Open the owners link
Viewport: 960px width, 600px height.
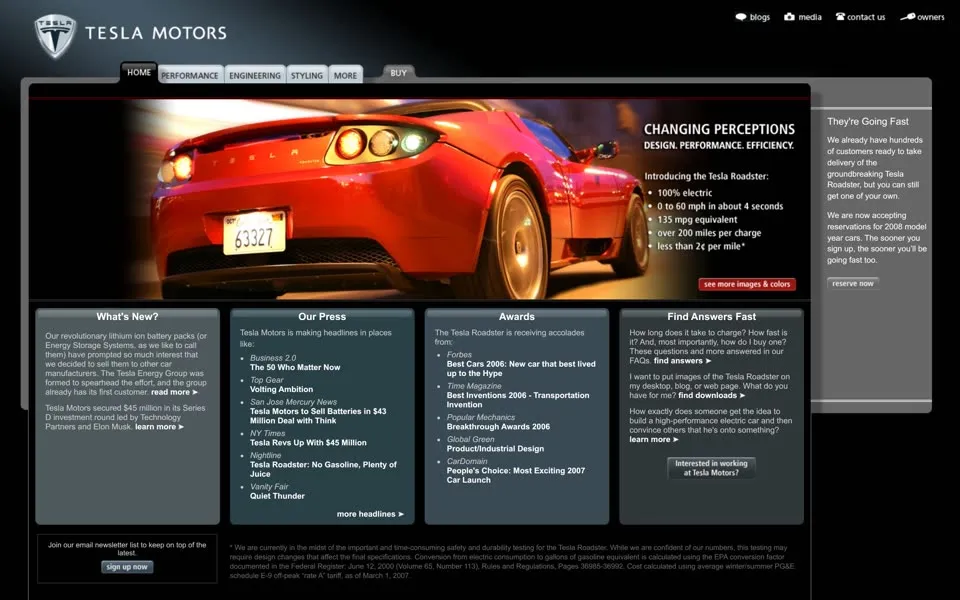[931, 17]
